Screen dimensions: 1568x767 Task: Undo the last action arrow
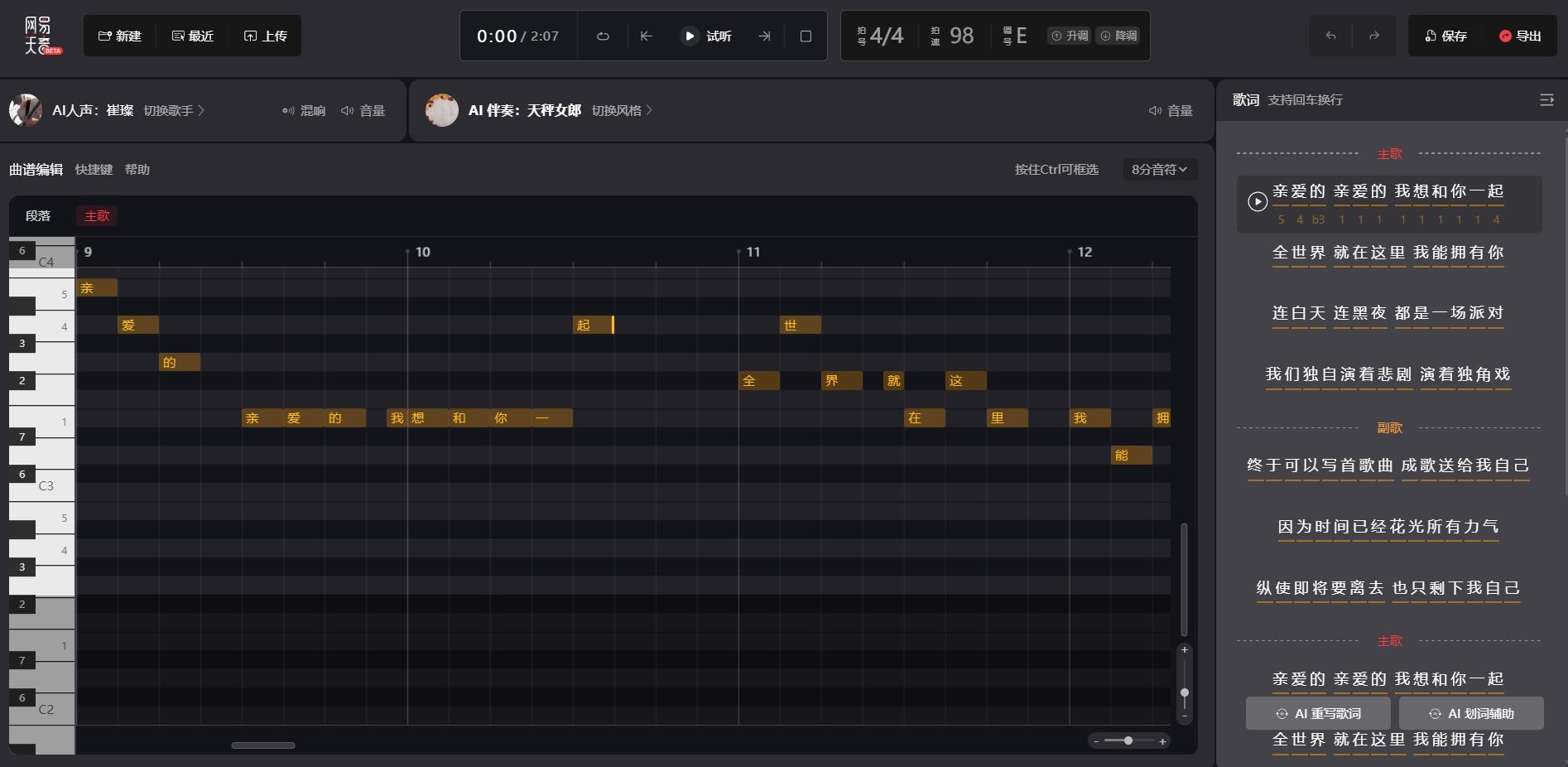[x=1330, y=36]
